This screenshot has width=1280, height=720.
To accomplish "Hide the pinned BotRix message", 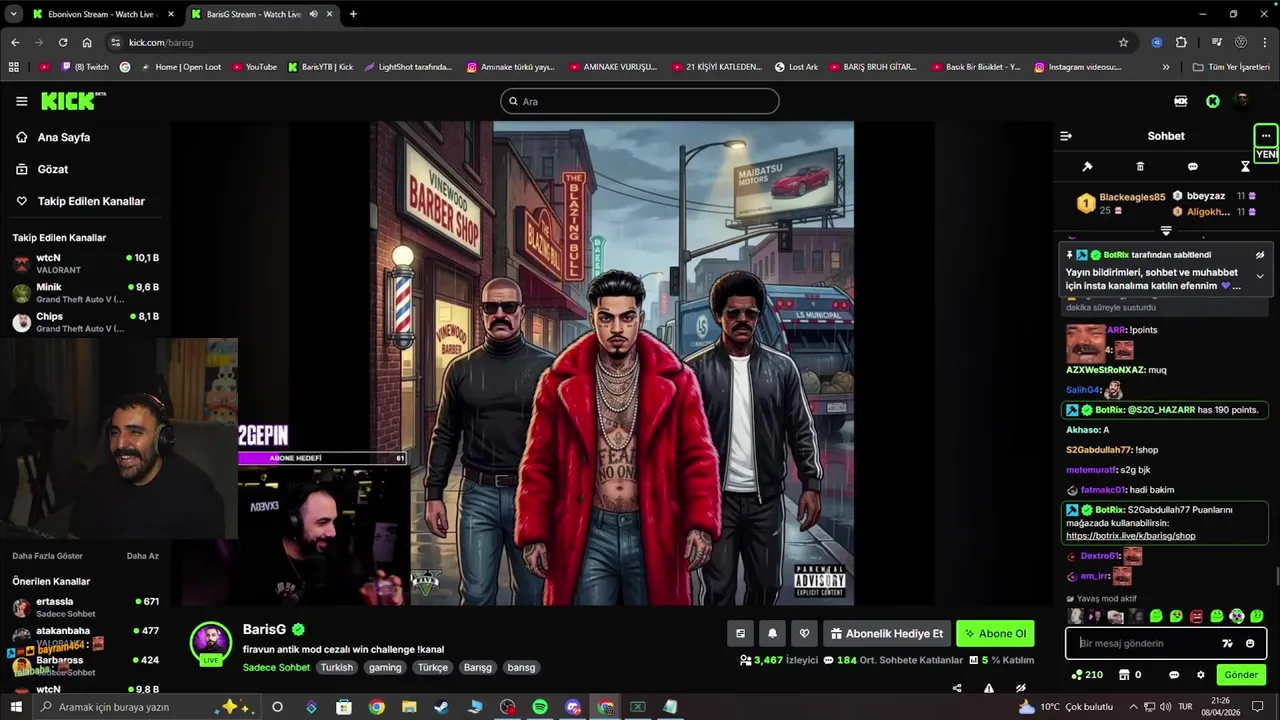I will pyautogui.click(x=1260, y=255).
